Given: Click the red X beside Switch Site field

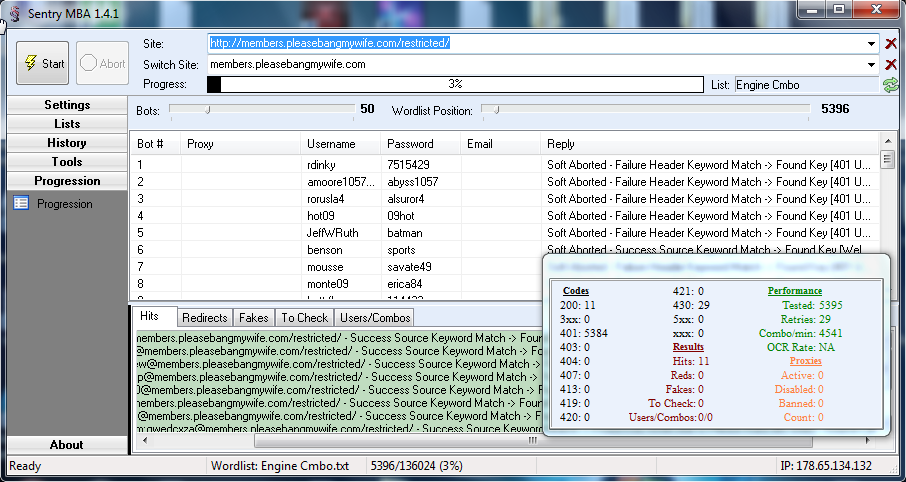Looking at the screenshot, I should (891, 65).
